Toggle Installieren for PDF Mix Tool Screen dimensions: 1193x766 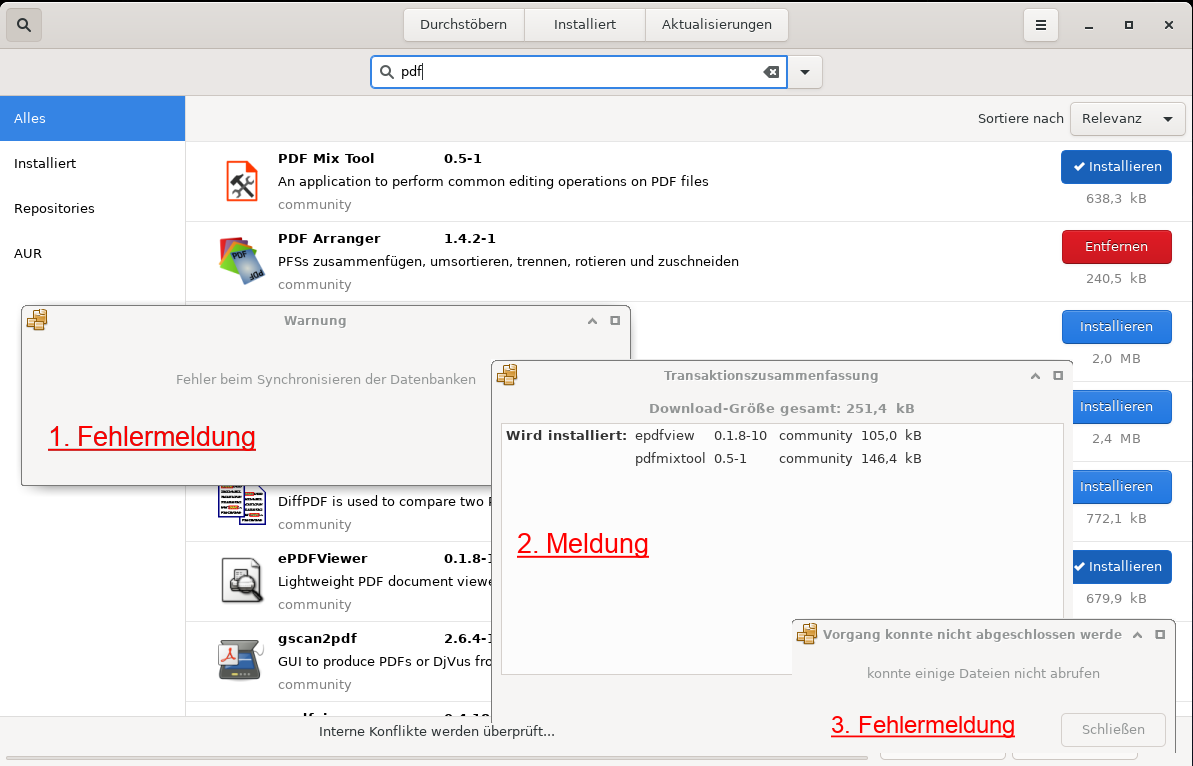1116,167
